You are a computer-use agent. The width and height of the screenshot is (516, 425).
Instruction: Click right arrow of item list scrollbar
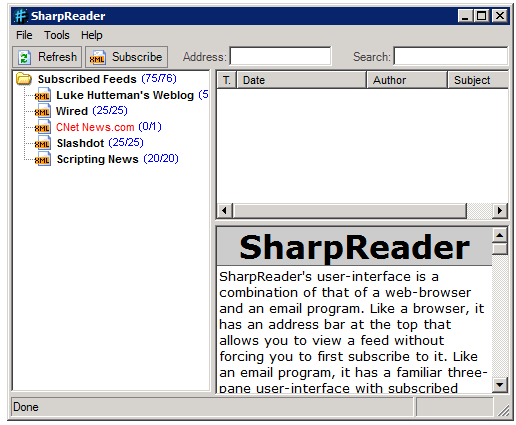[x=500, y=211]
